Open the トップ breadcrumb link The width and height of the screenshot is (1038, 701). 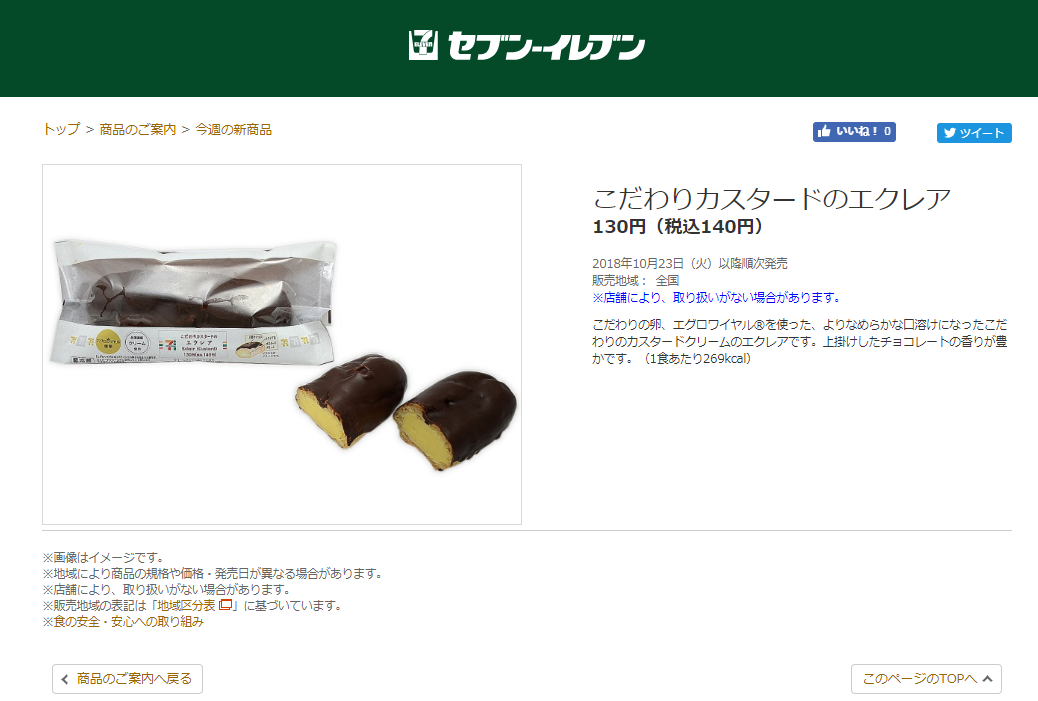62,129
